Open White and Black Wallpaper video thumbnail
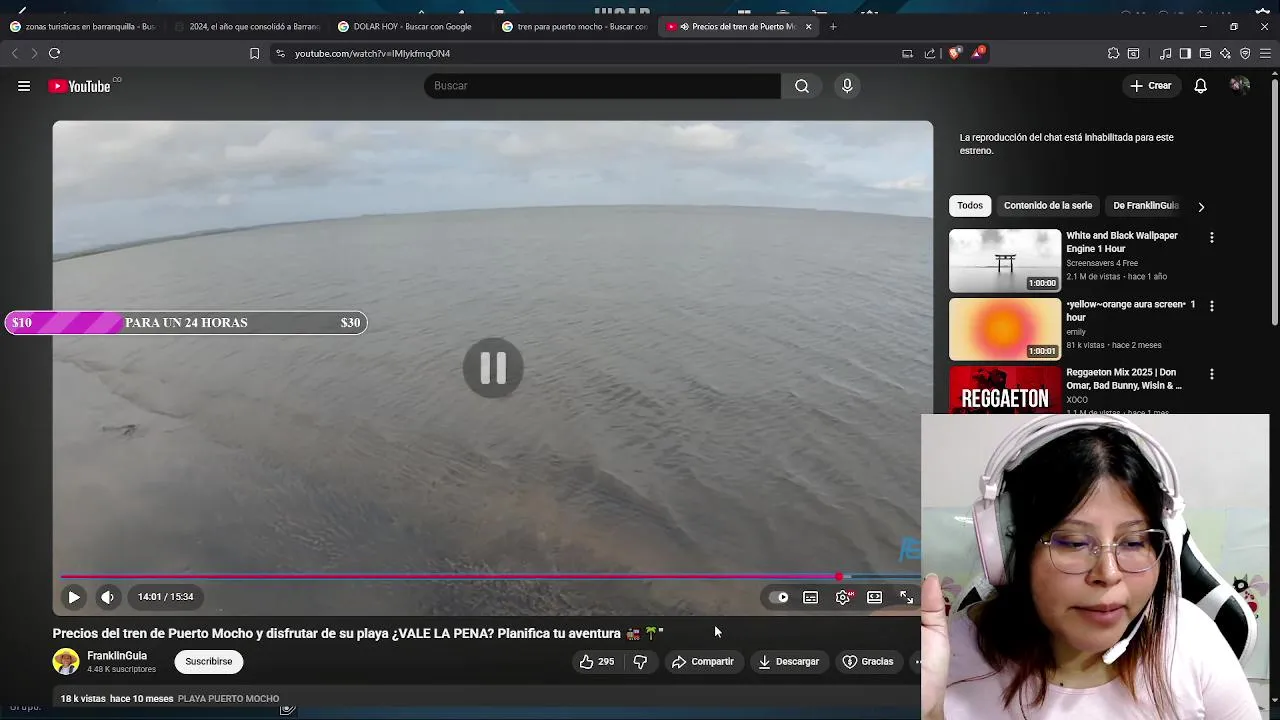 pos(1005,260)
